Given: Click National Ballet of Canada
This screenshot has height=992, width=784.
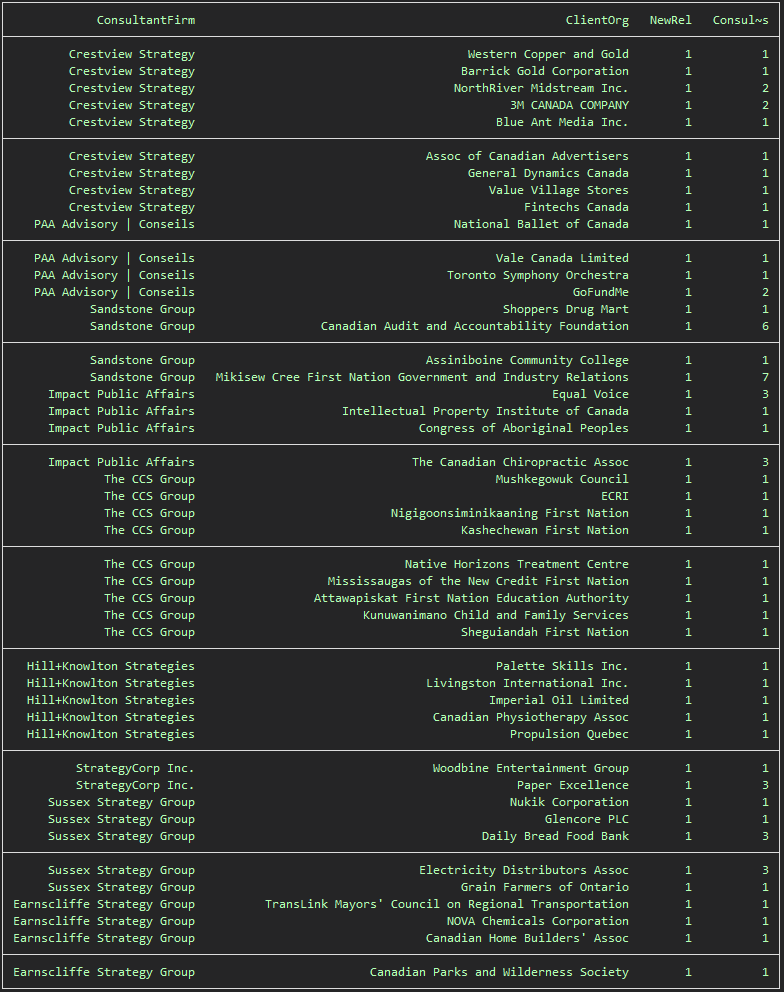Looking at the screenshot, I should (x=541, y=225).
